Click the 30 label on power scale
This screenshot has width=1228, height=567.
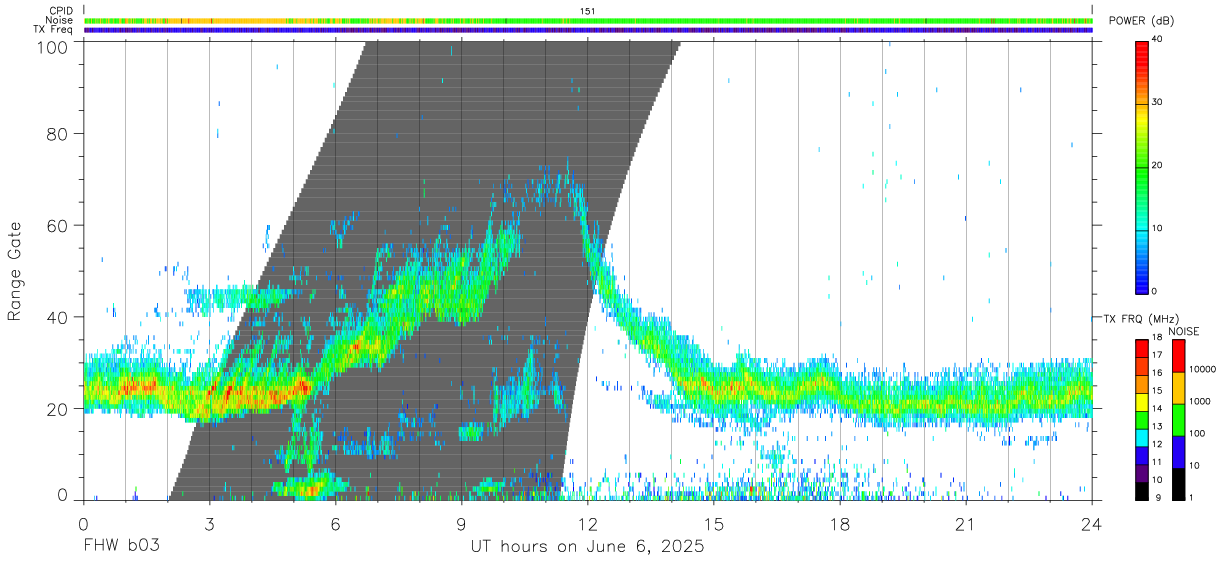click(x=1156, y=102)
